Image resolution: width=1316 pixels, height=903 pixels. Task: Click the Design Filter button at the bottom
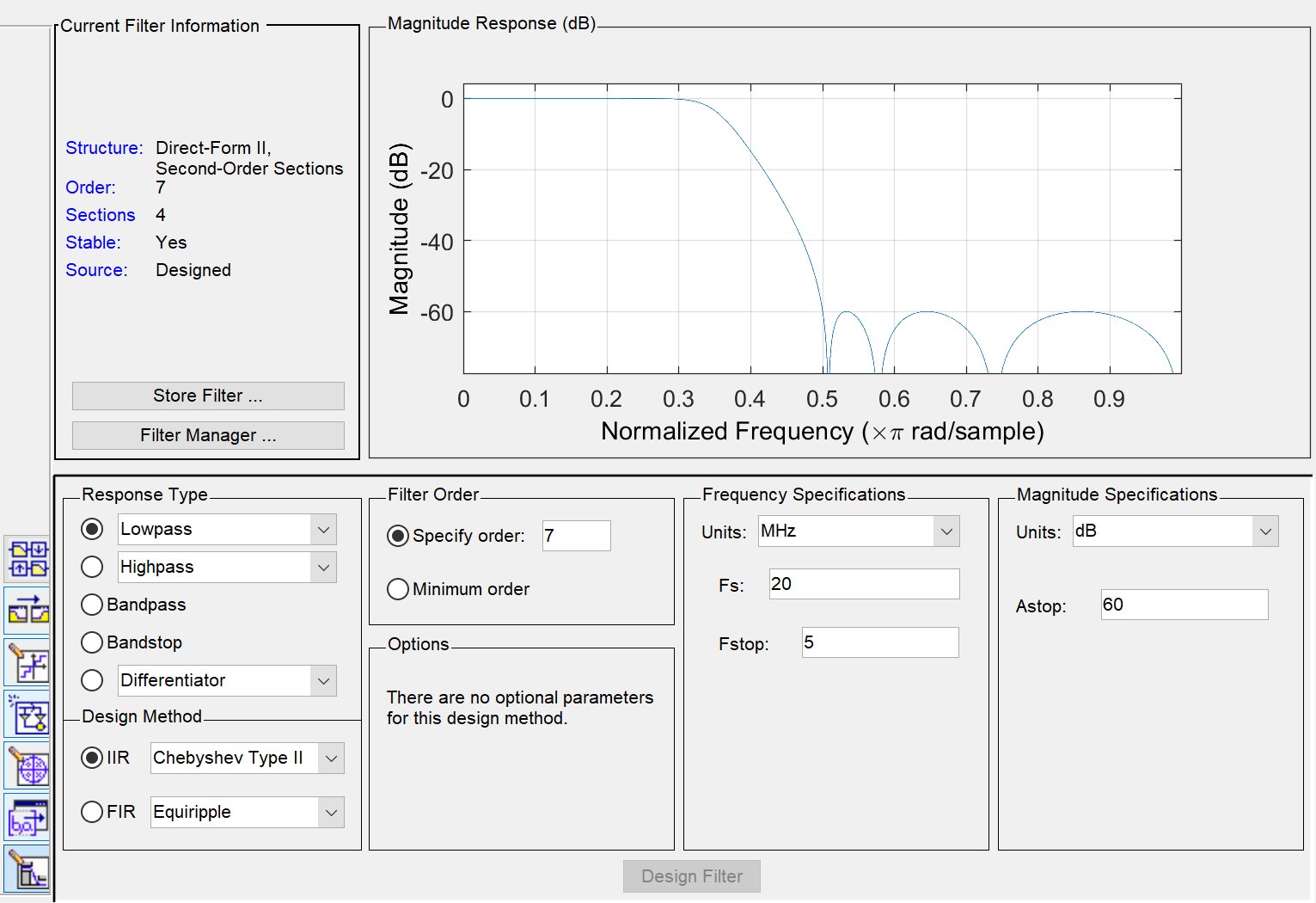(692, 876)
